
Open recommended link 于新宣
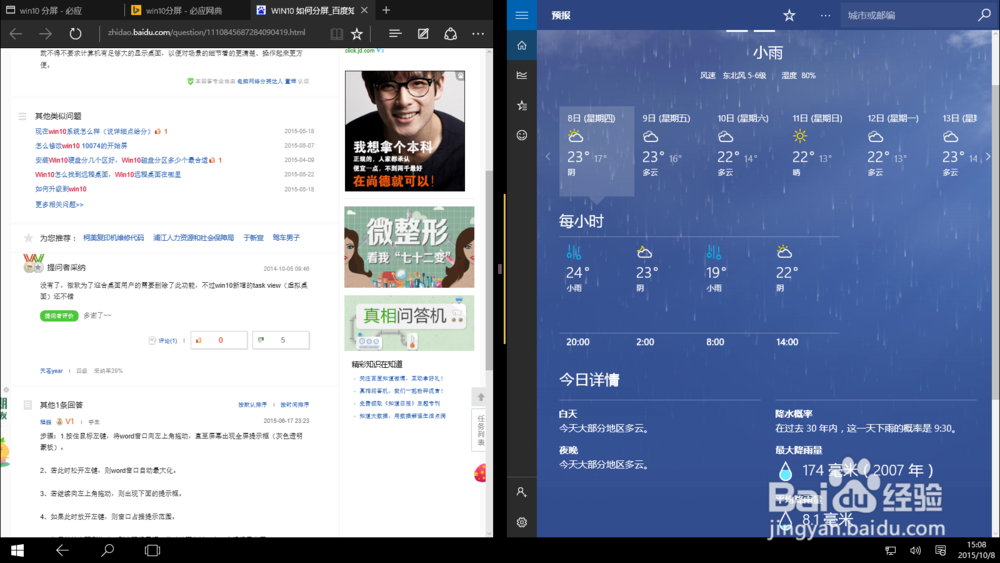click(x=253, y=238)
